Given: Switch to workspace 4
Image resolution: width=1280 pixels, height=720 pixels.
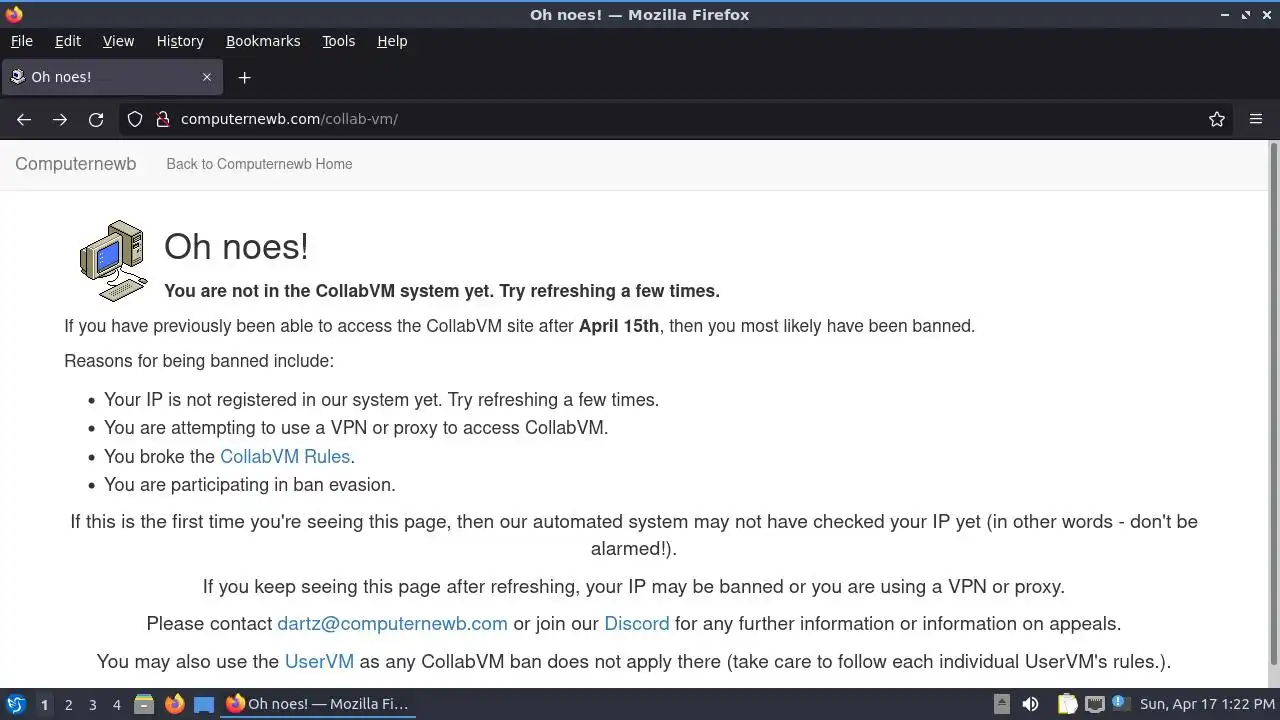Looking at the screenshot, I should pyautogui.click(x=116, y=705).
